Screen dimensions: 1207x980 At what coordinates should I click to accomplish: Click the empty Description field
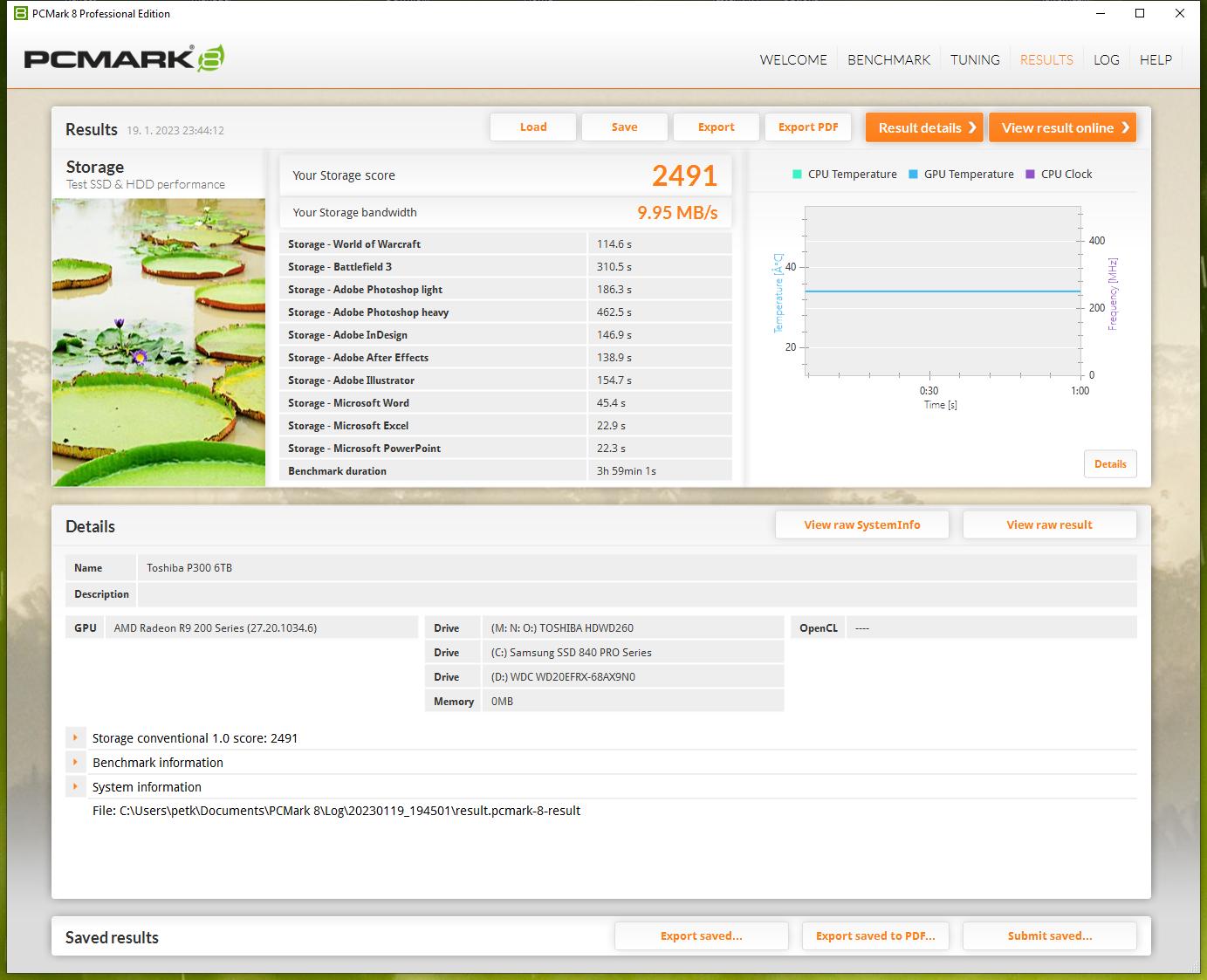tap(637, 594)
